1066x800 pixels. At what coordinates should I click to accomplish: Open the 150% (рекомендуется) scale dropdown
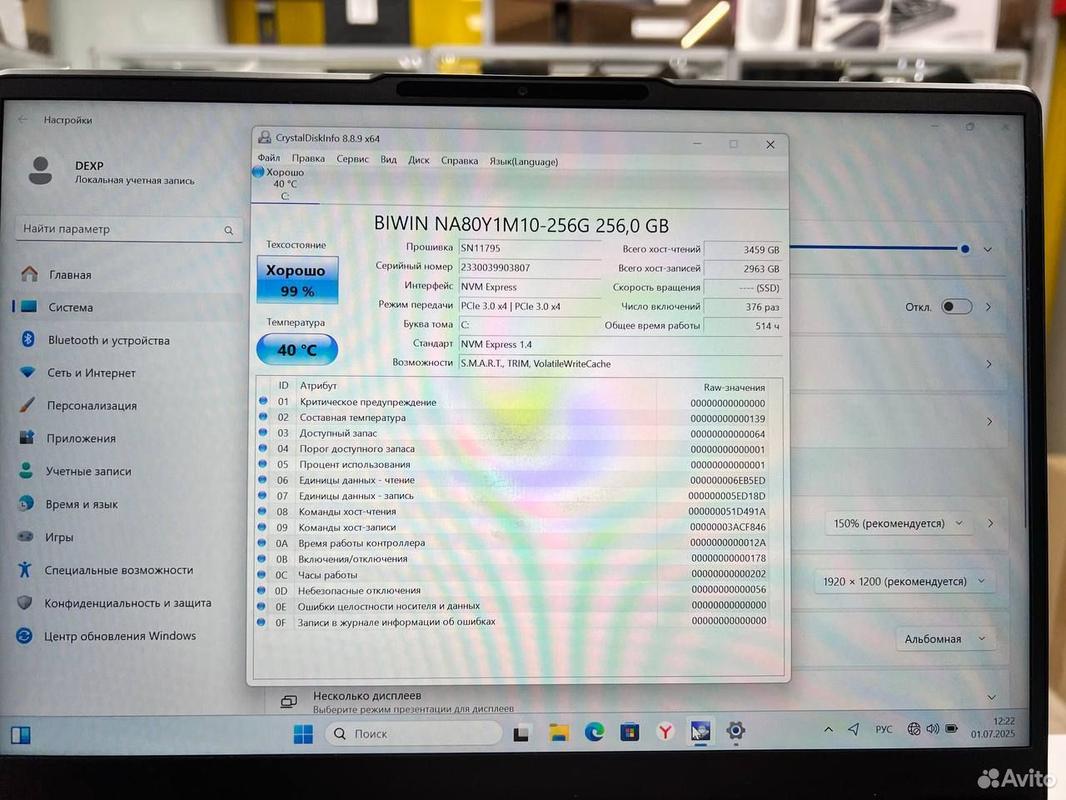point(898,523)
